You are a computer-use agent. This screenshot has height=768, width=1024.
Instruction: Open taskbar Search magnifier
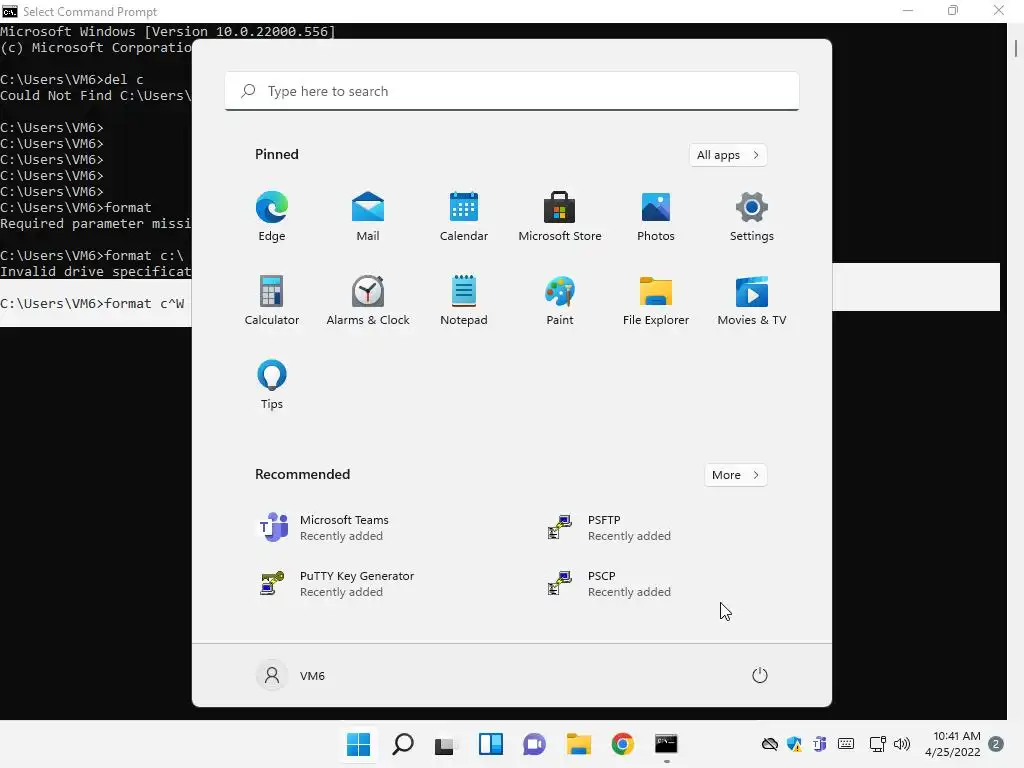[x=402, y=744]
